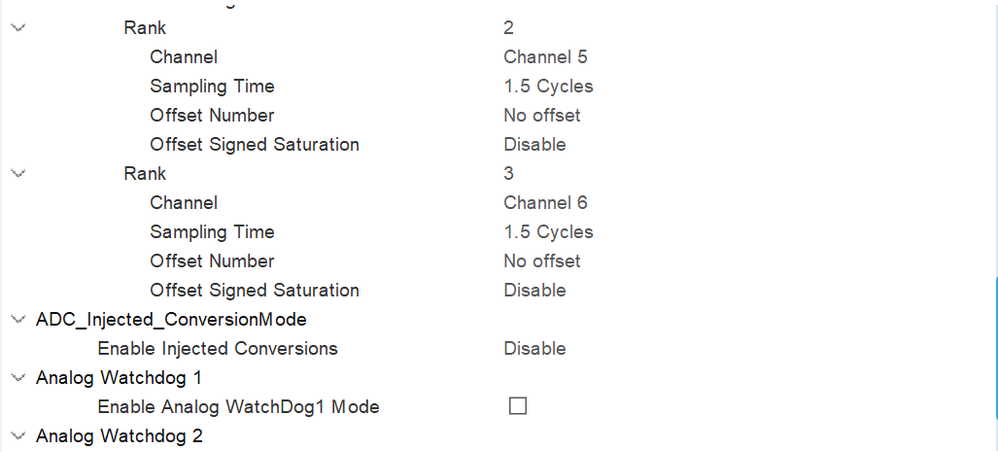
Task: Click the Rank value 2 field
Action: 509,28
